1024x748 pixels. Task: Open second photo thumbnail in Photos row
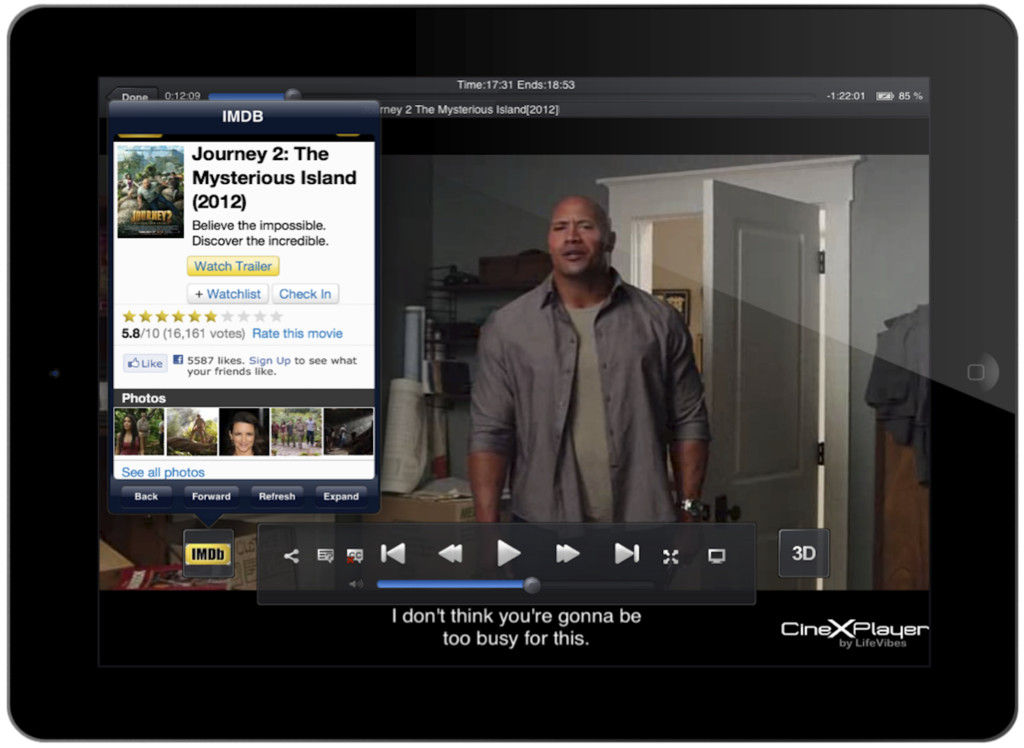[x=192, y=432]
